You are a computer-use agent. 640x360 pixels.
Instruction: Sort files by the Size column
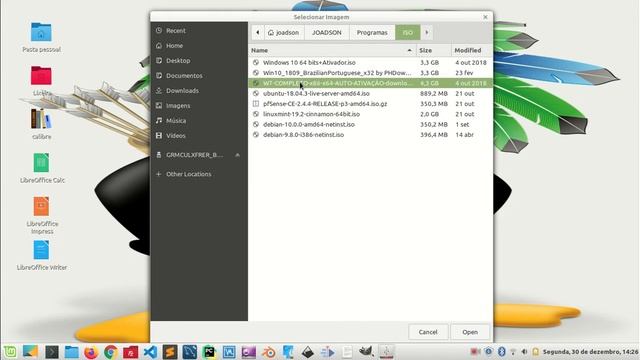pos(433,50)
